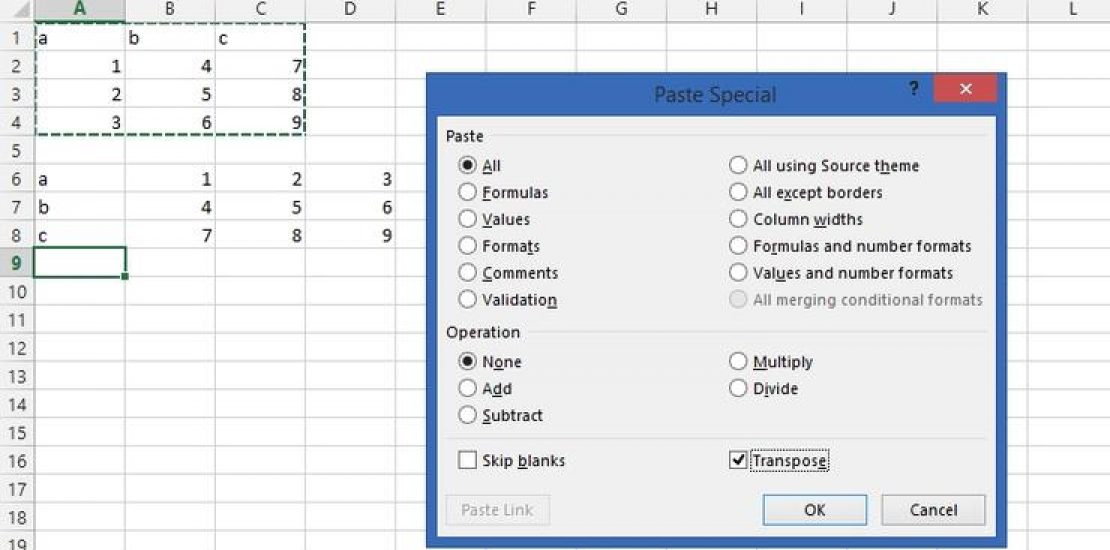This screenshot has width=1110, height=550.
Task: Close the Paste Special dialog
Action: 965,89
